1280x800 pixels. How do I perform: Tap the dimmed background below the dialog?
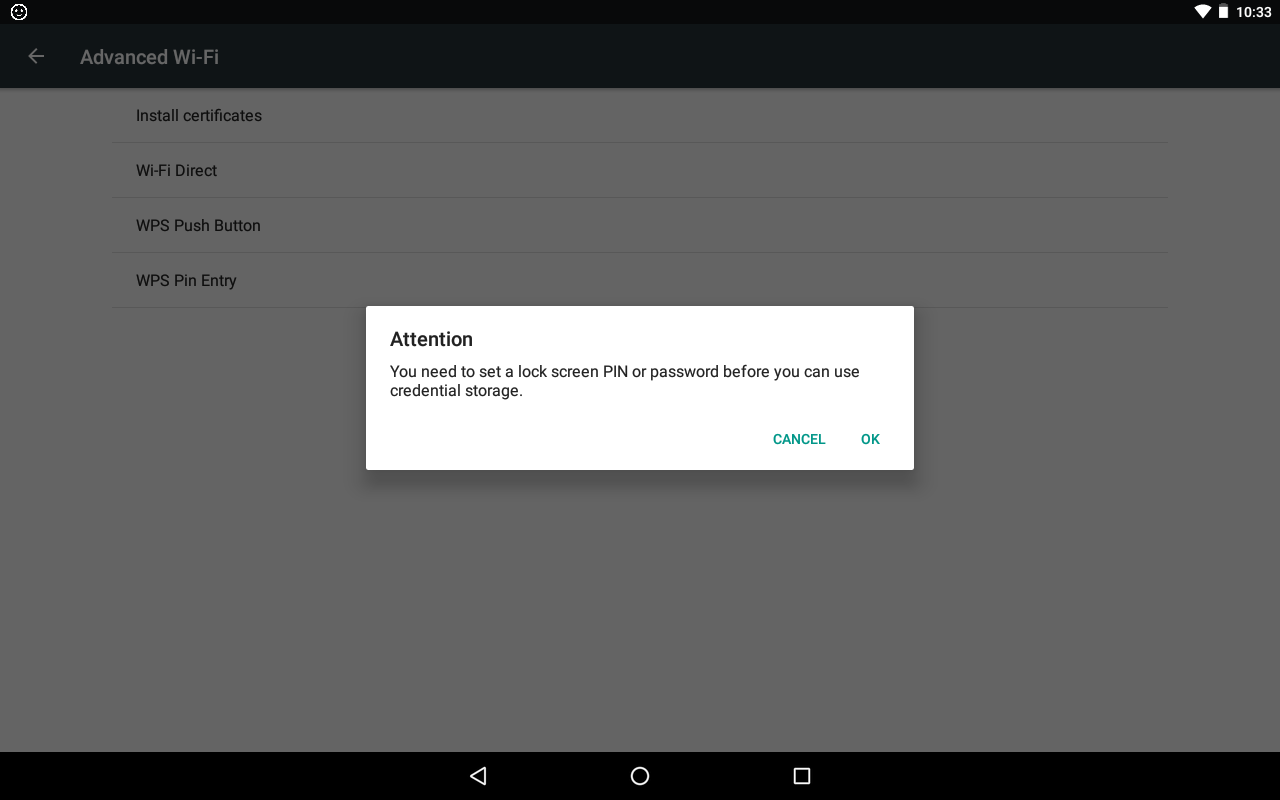[640, 610]
